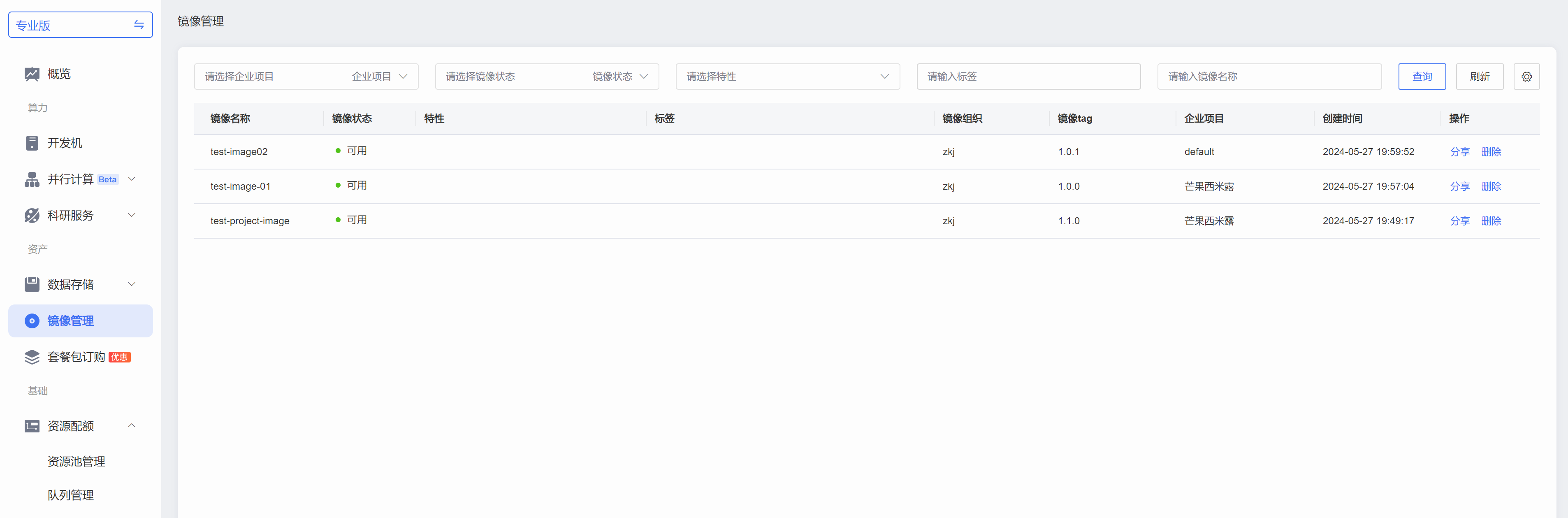The image size is (1568, 518).
Task: Collapse the 资源配额 submenu chevron
Action: 132,425
